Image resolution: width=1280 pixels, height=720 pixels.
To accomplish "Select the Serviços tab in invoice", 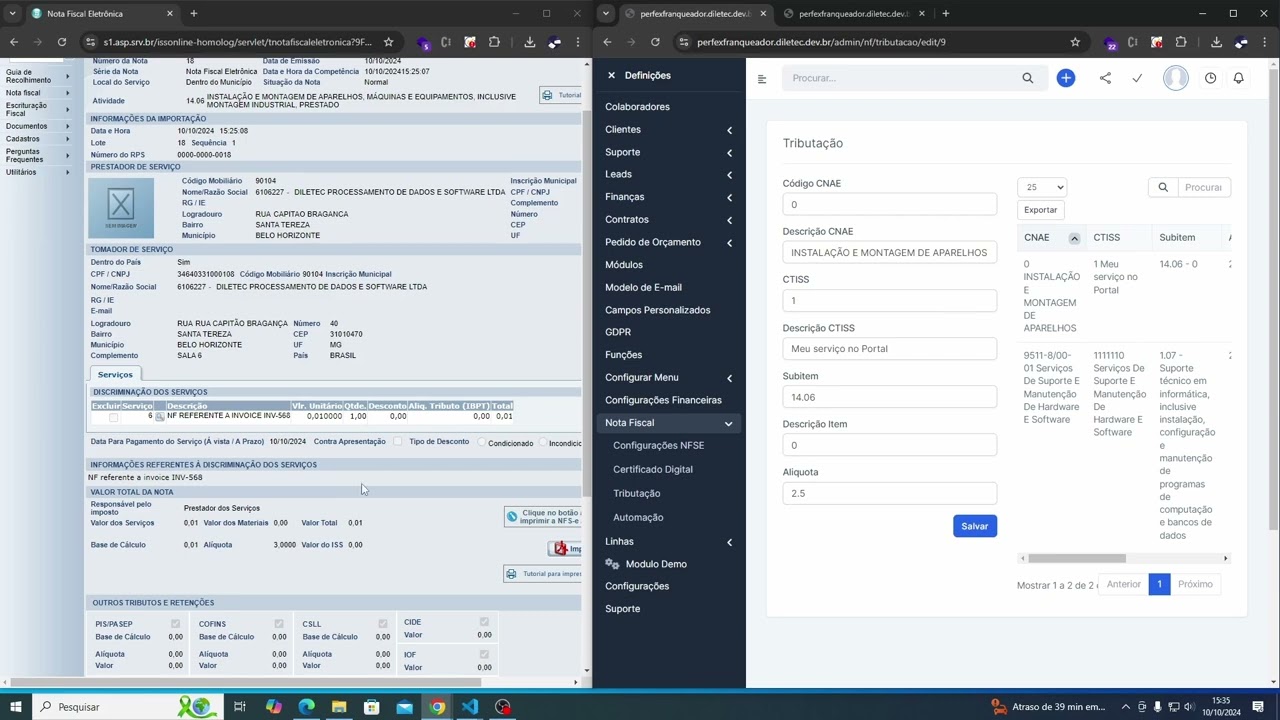I will coord(115,374).
